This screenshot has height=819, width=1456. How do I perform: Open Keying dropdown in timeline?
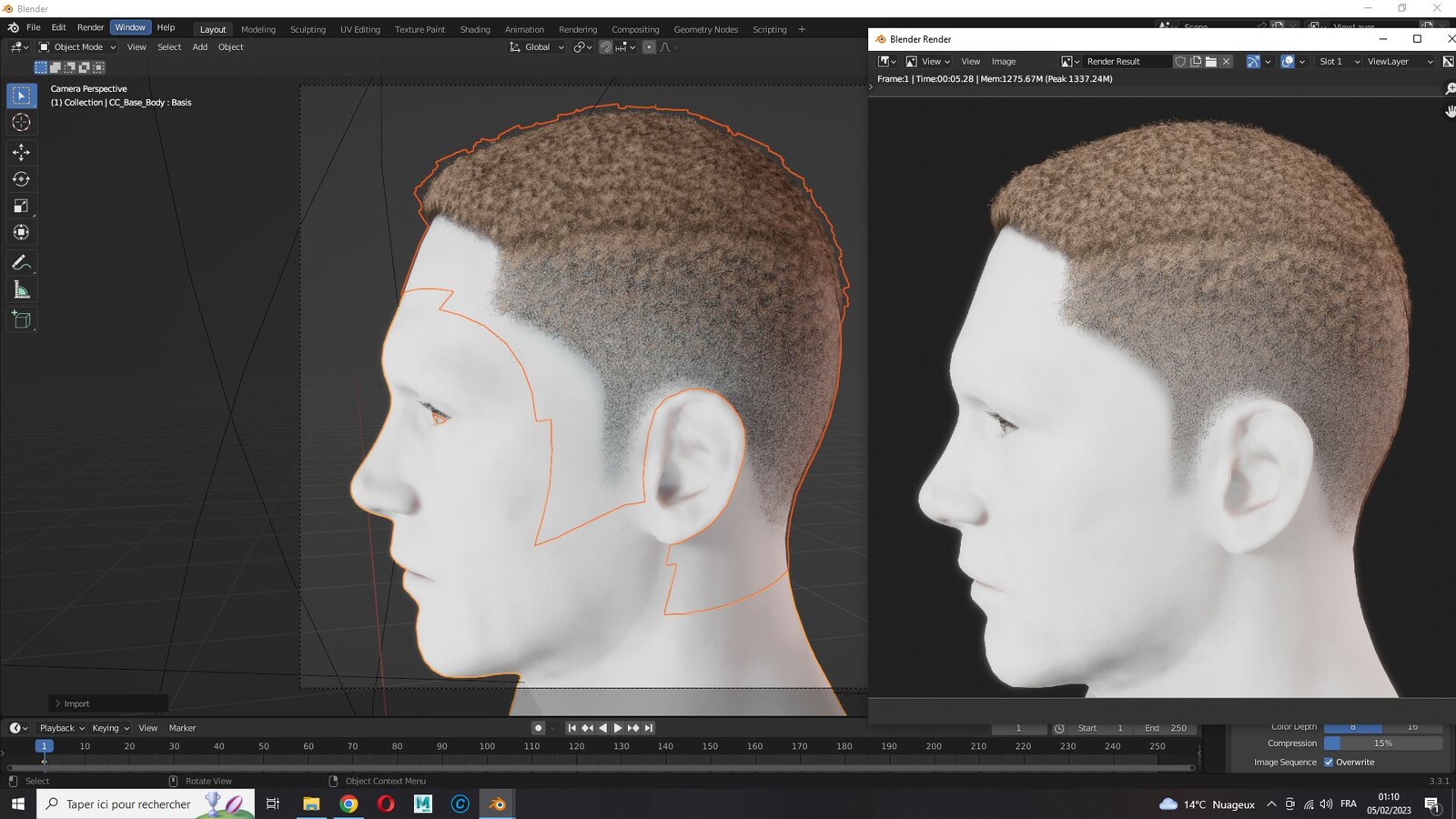(x=110, y=728)
